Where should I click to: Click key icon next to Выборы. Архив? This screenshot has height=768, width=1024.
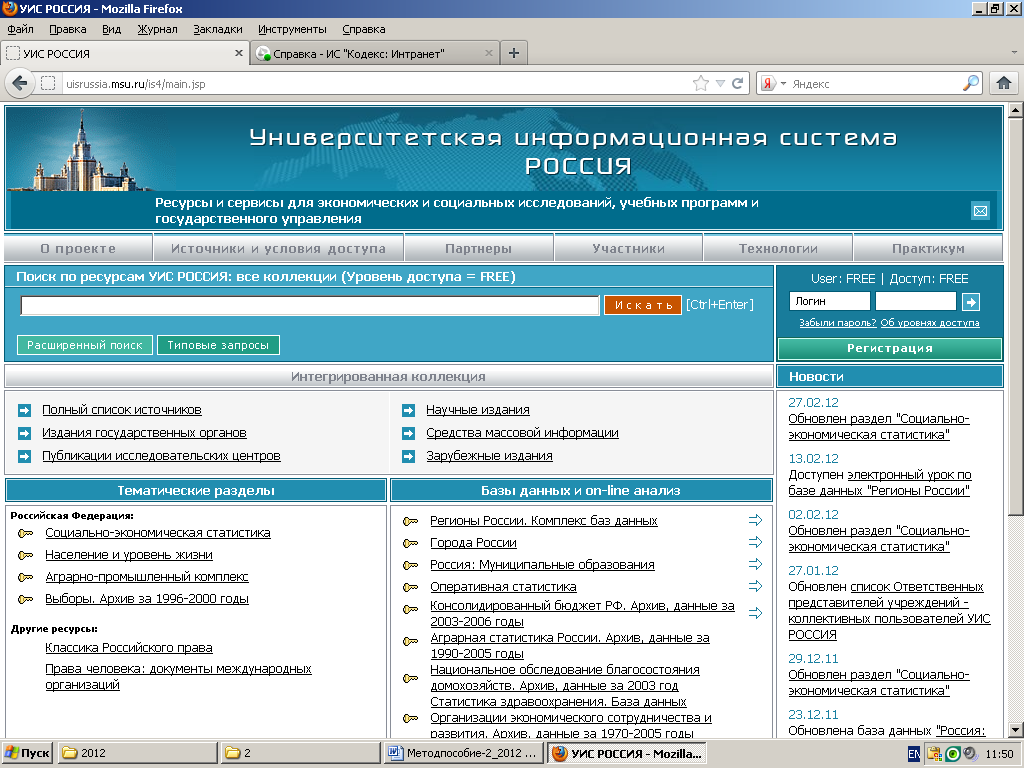point(25,599)
